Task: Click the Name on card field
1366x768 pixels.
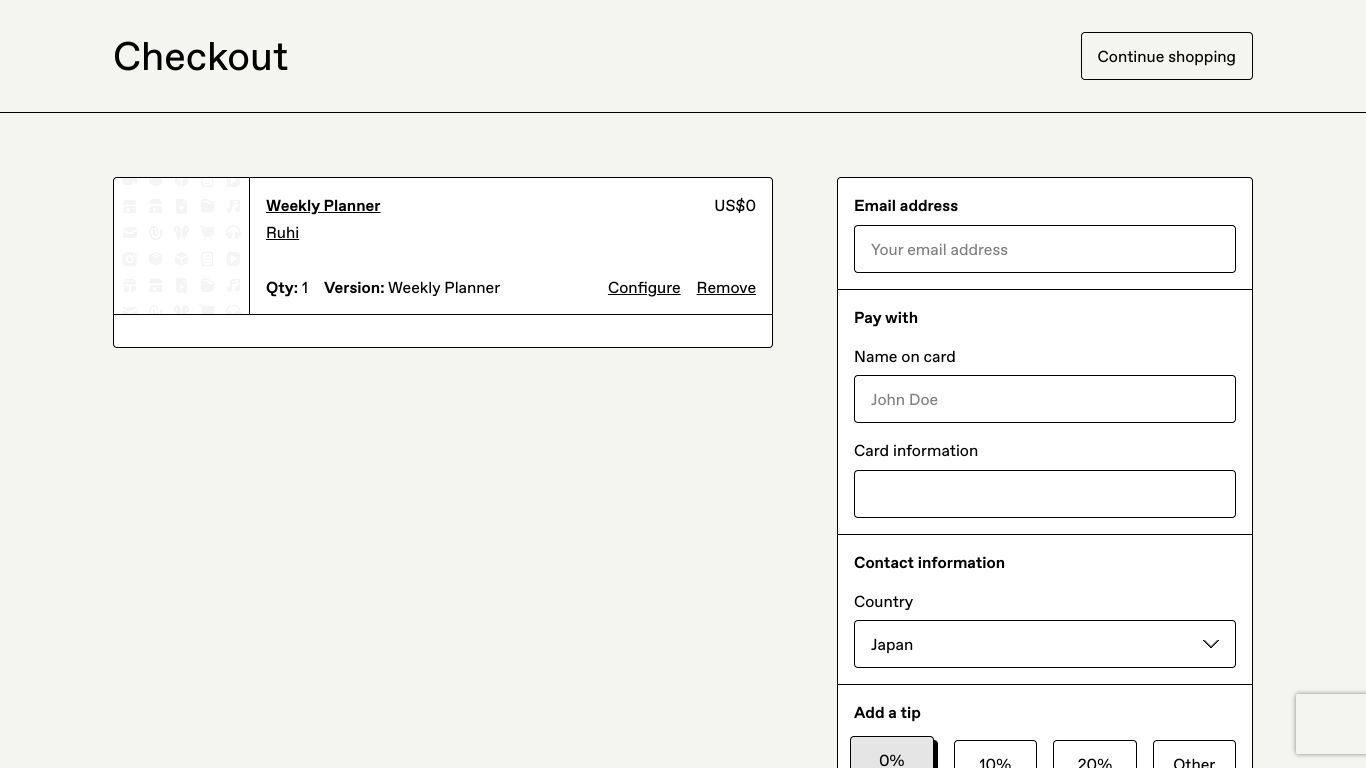Action: (1045, 399)
